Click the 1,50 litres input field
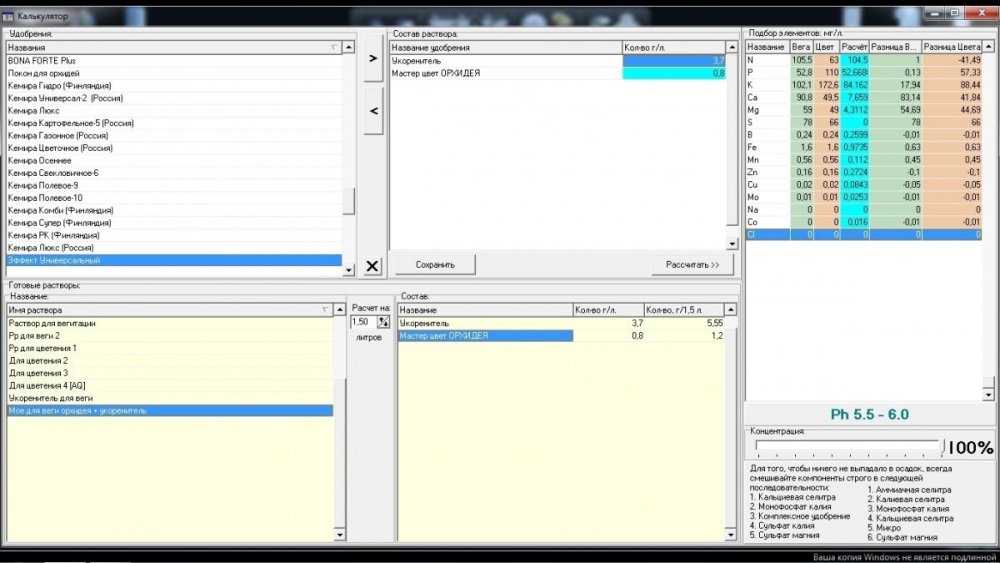The width and height of the screenshot is (1000, 563). pos(364,323)
